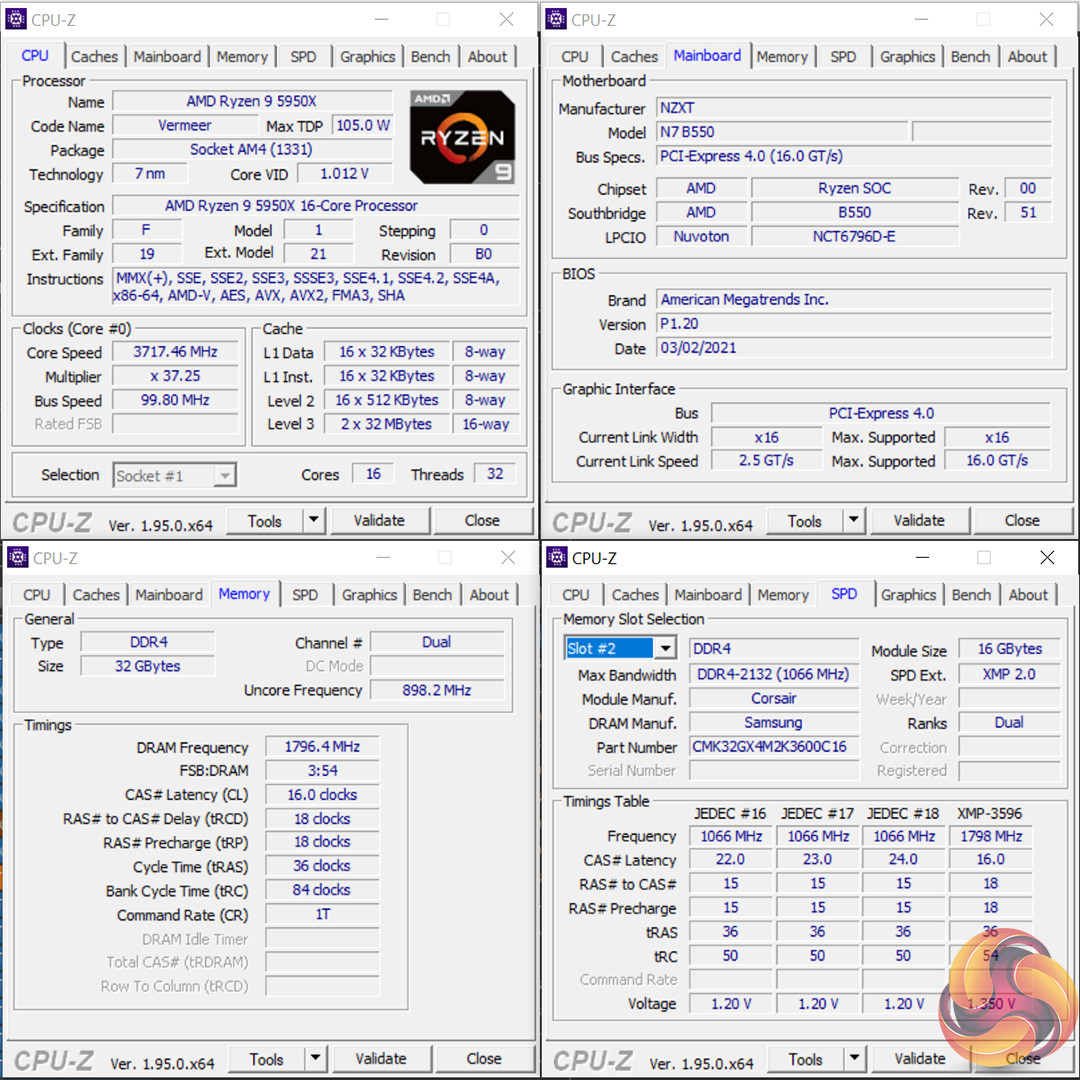Click the BIOS version P1.20 field

[854, 324]
